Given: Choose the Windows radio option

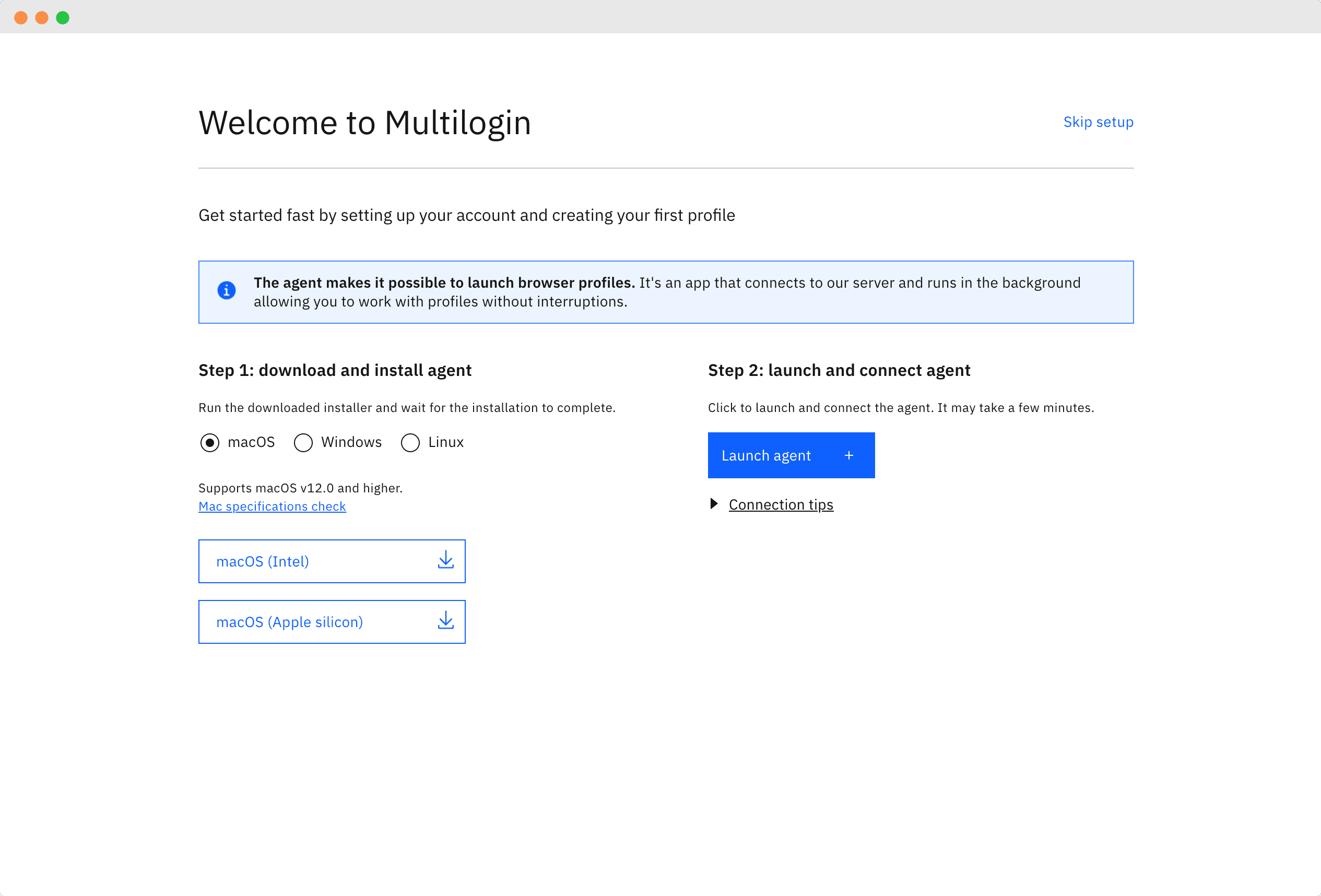Looking at the screenshot, I should pos(303,442).
